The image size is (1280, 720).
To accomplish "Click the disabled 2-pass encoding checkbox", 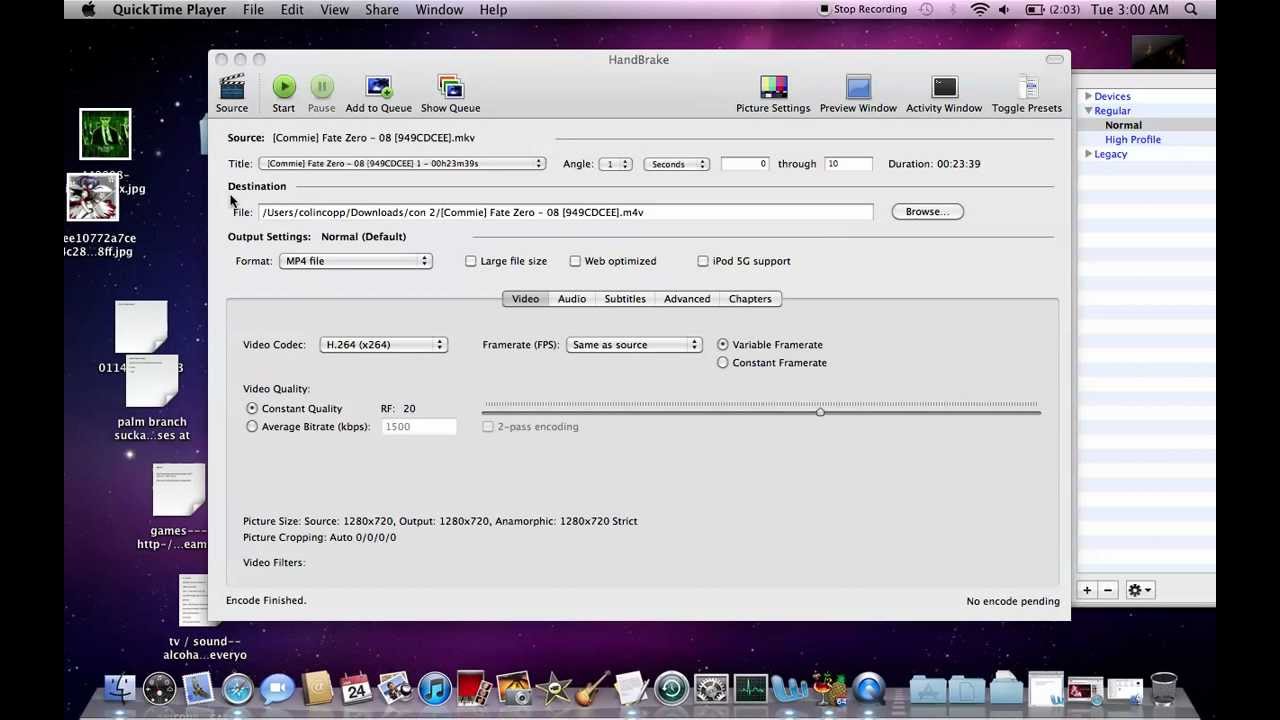I will pyautogui.click(x=488, y=427).
